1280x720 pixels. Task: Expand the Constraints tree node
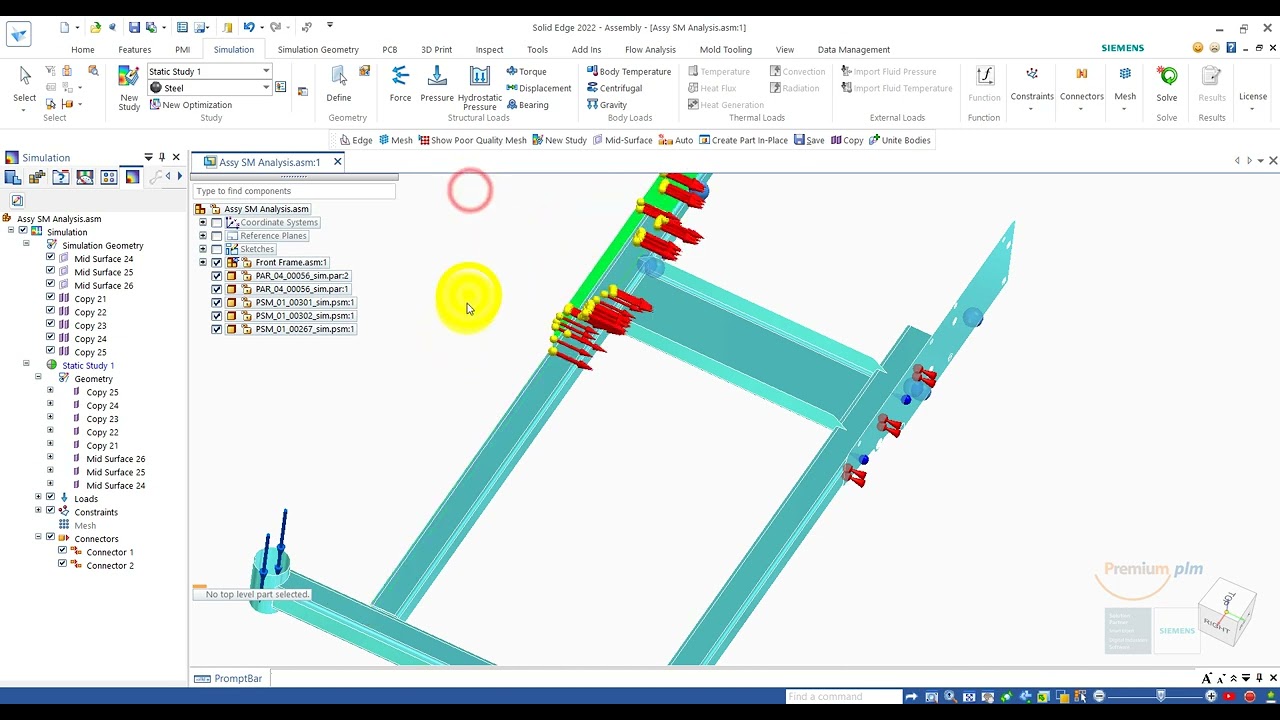pyautogui.click(x=38, y=511)
